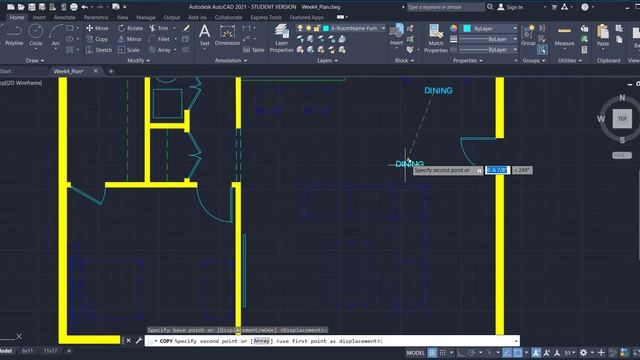Open Layer Properties manager
This screenshot has height=360, width=640.
282,38
